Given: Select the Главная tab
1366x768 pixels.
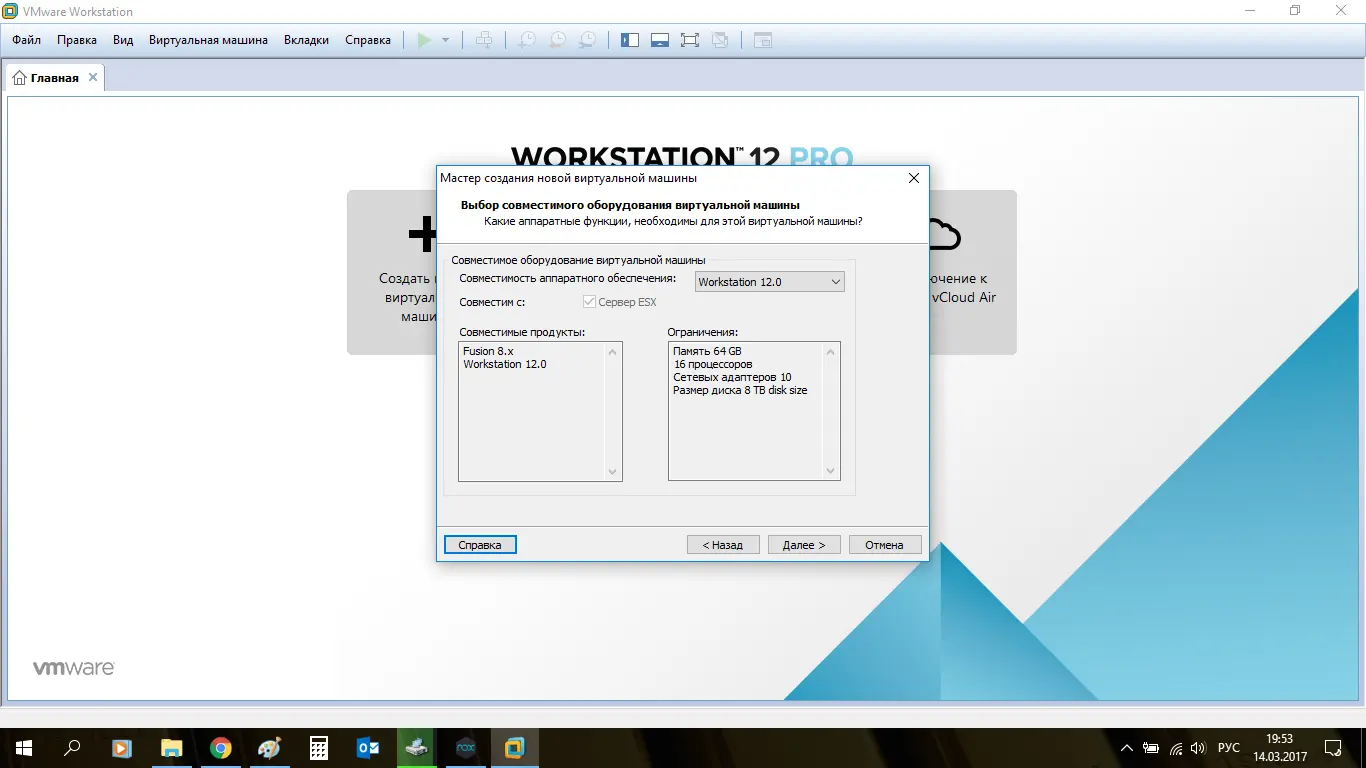Looking at the screenshot, I should tap(55, 78).
